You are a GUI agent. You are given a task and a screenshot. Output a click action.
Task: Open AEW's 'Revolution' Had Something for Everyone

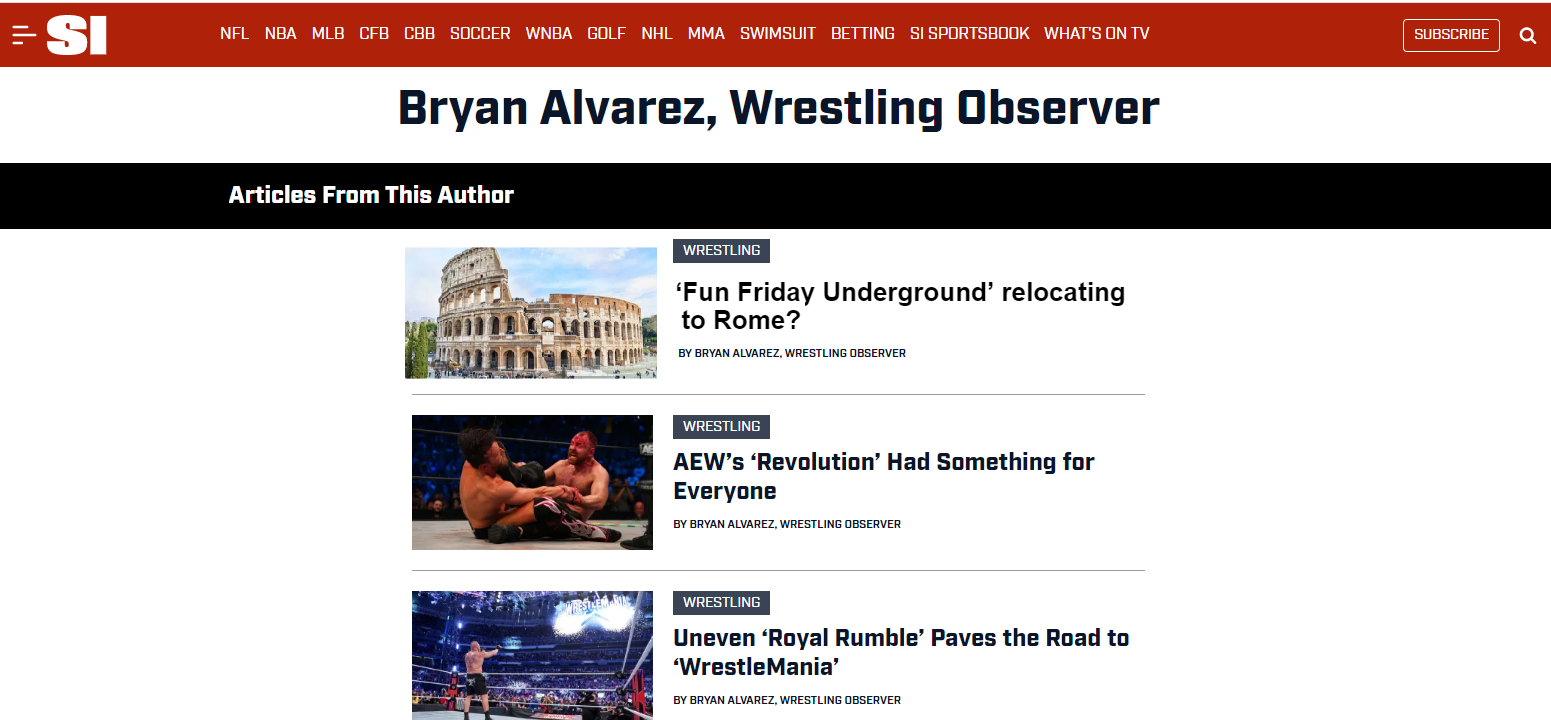[884, 476]
